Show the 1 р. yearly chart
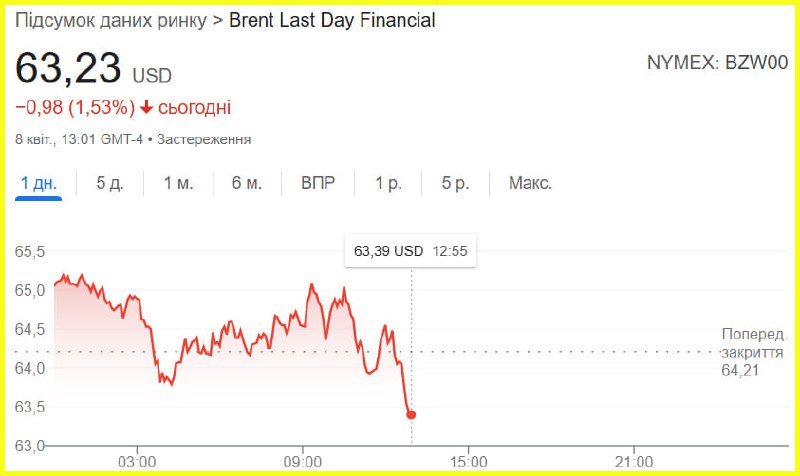This screenshot has width=800, height=476. 388,183
